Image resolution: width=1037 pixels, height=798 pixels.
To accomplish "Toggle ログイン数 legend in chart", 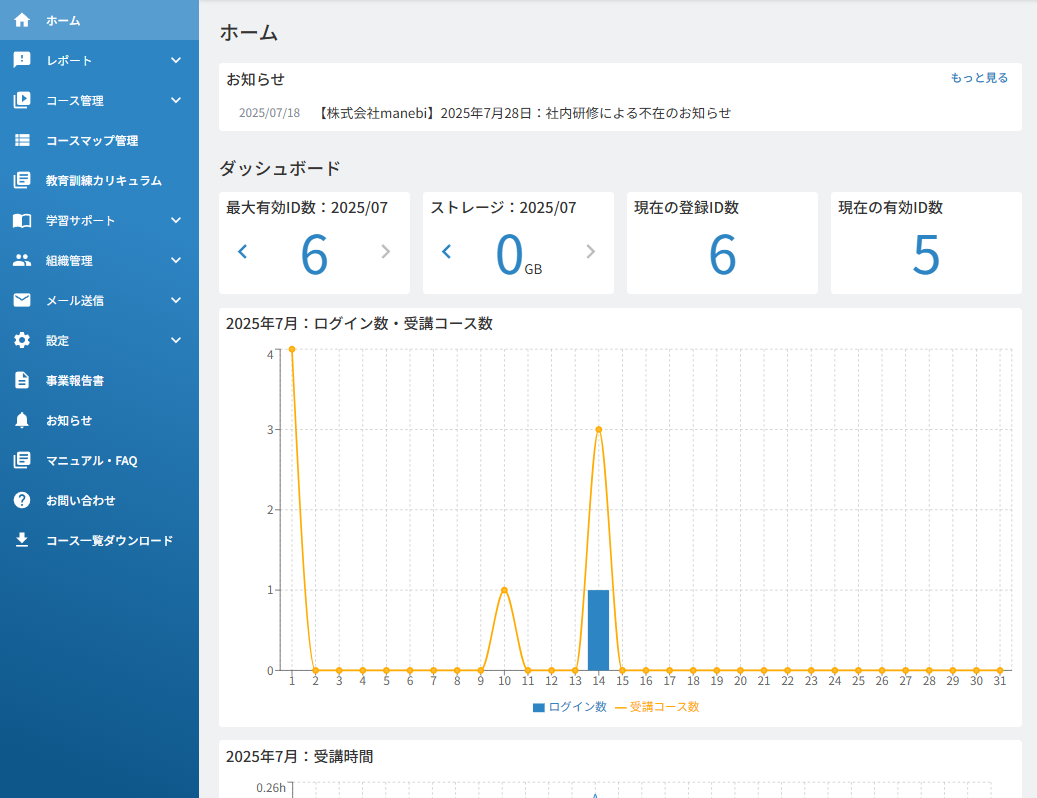I will [569, 707].
